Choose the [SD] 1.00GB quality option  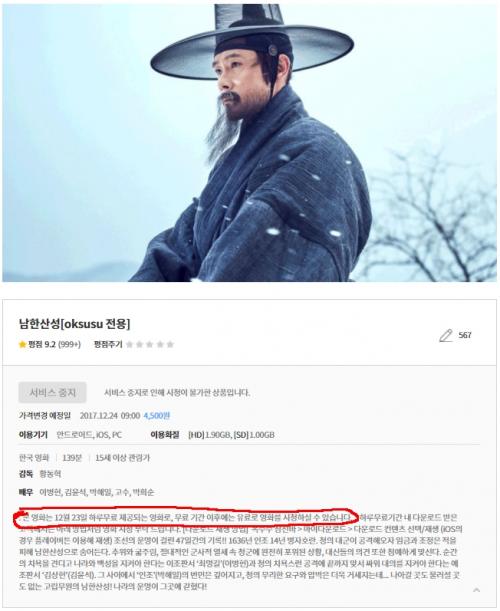click(254, 435)
